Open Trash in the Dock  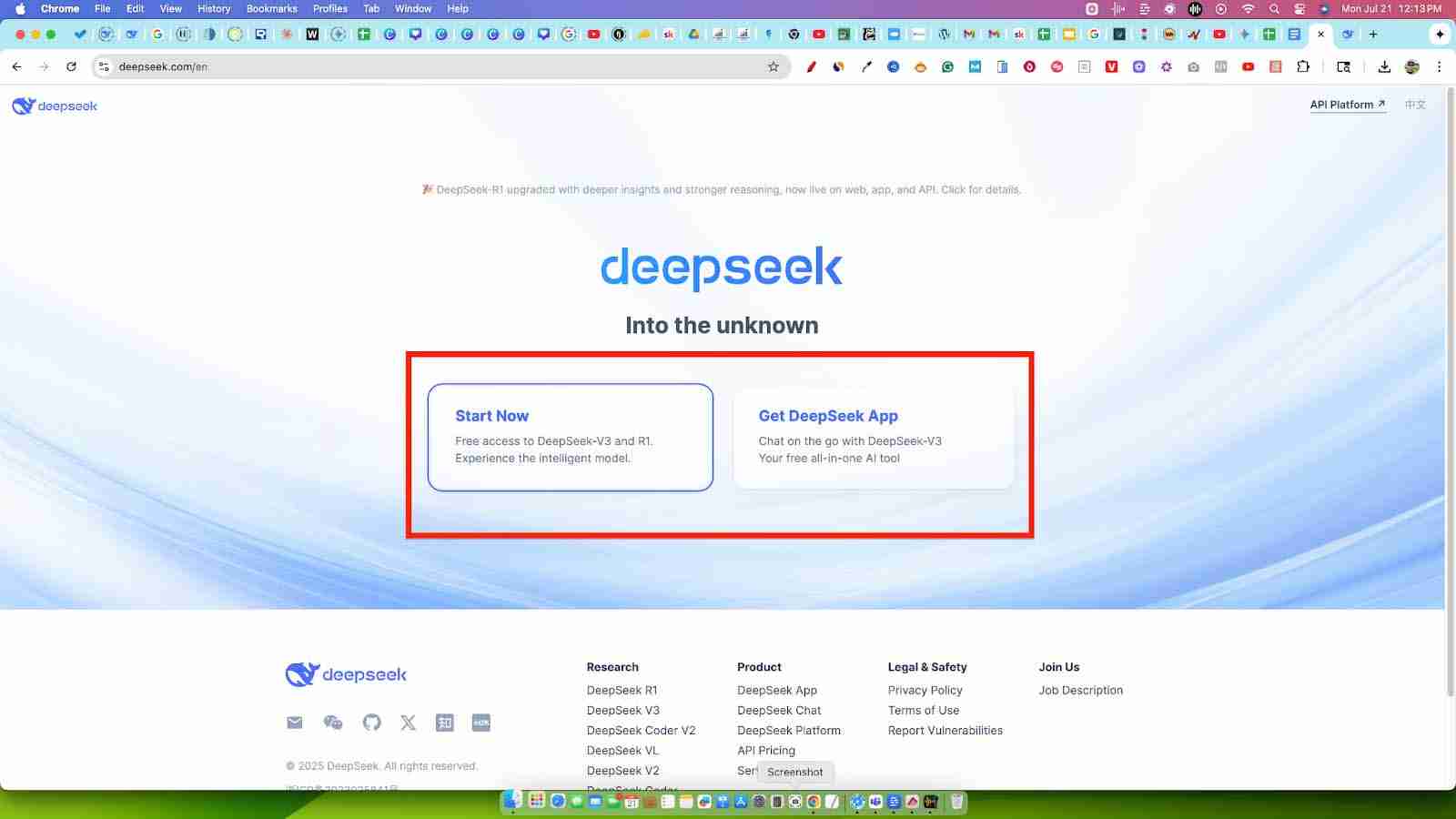(956, 801)
